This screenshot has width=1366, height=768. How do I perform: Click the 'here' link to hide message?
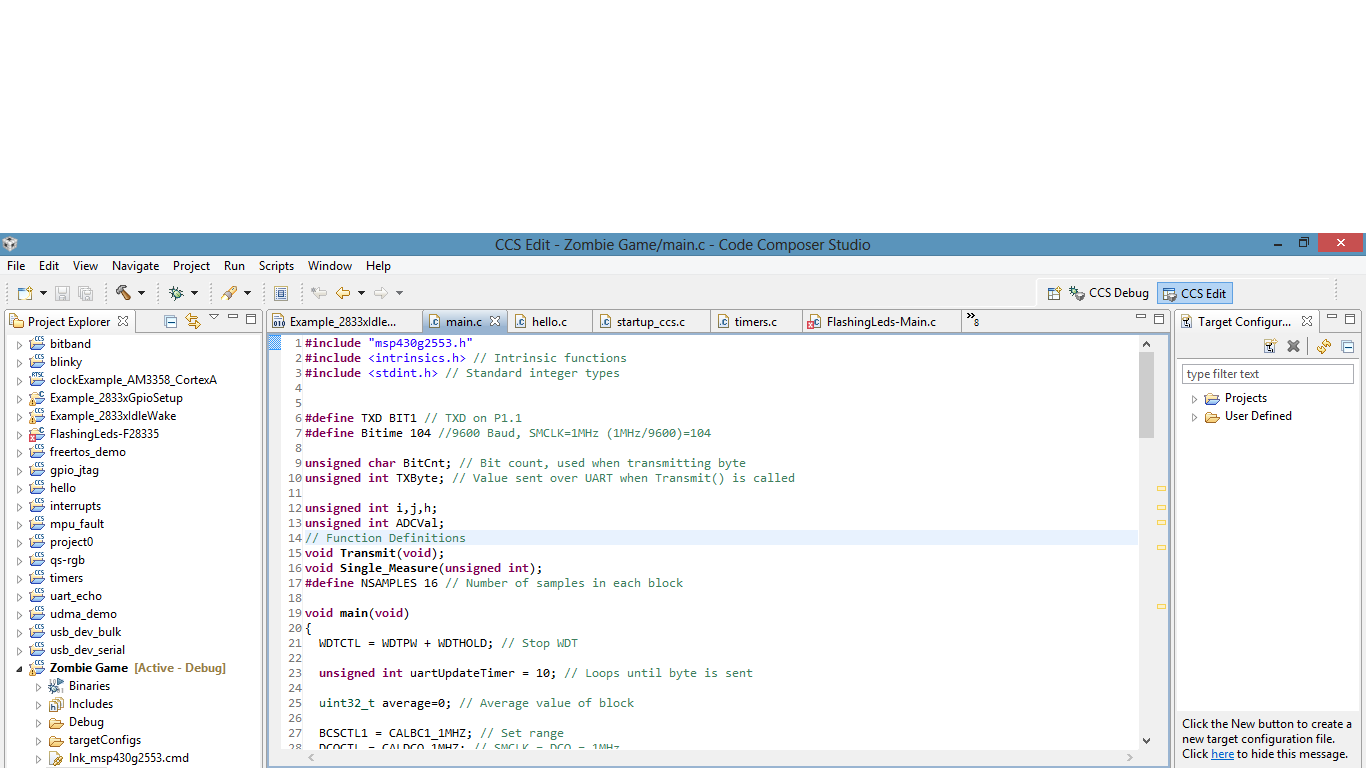pyautogui.click(x=1222, y=754)
